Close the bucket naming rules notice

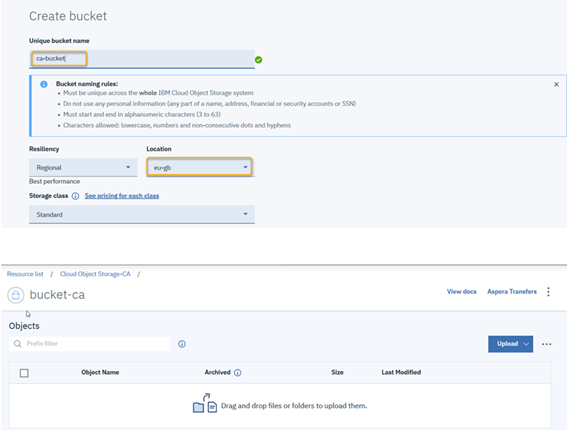coord(556,84)
